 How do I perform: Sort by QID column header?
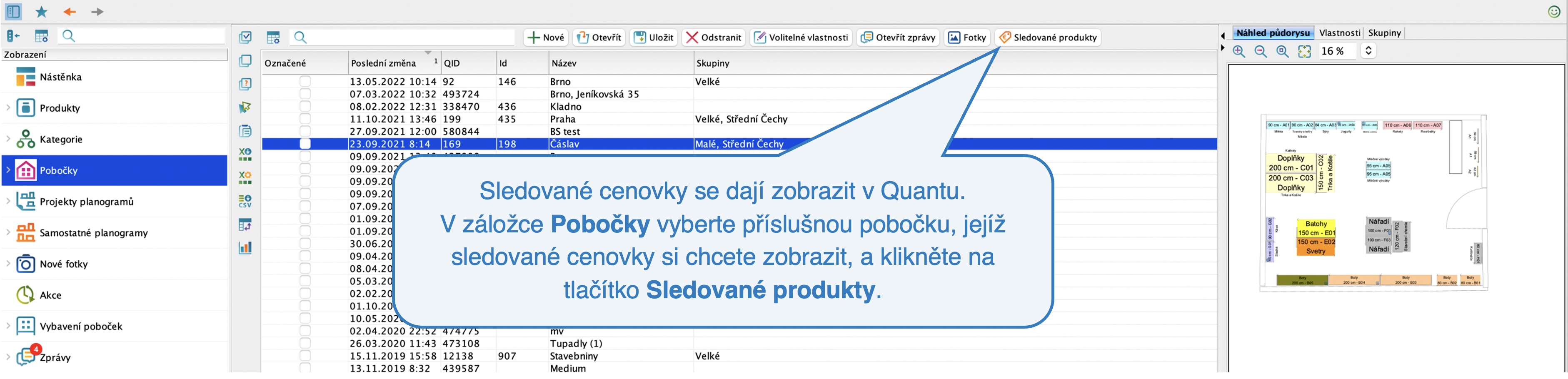click(x=469, y=62)
